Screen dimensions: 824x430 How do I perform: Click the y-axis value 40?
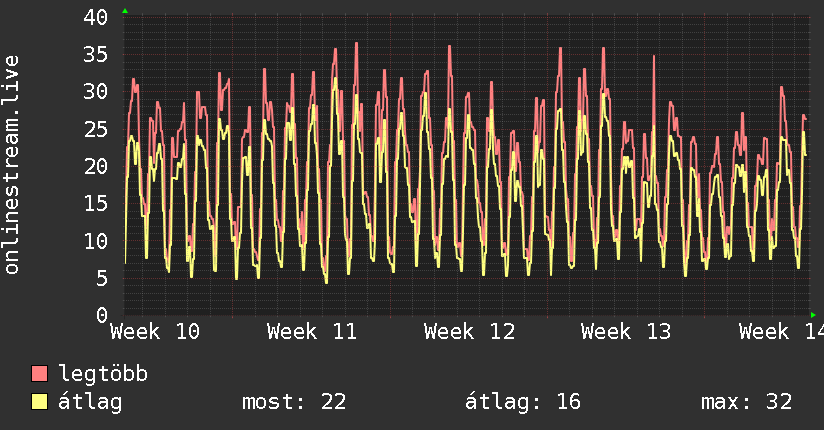[96, 17]
